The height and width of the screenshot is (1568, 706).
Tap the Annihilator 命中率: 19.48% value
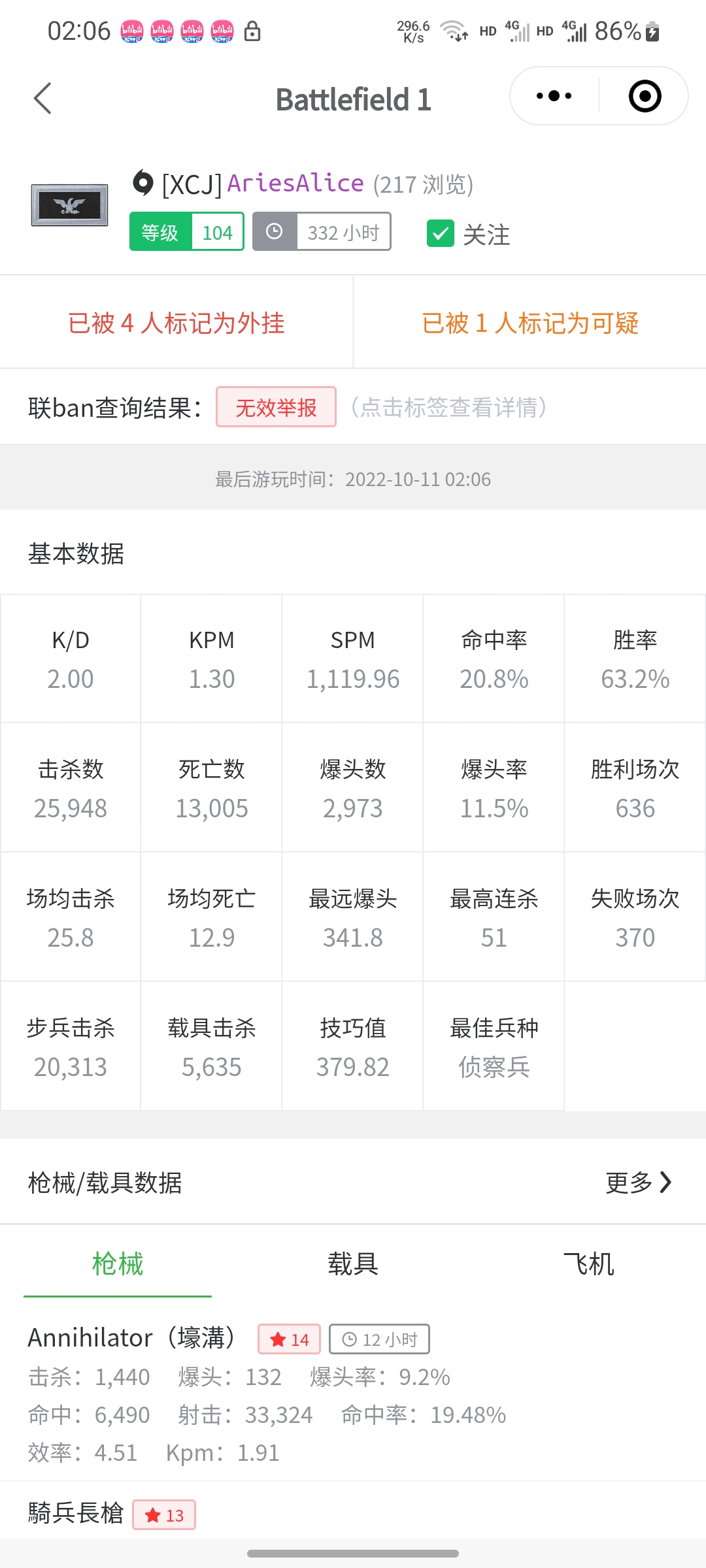coord(424,1415)
